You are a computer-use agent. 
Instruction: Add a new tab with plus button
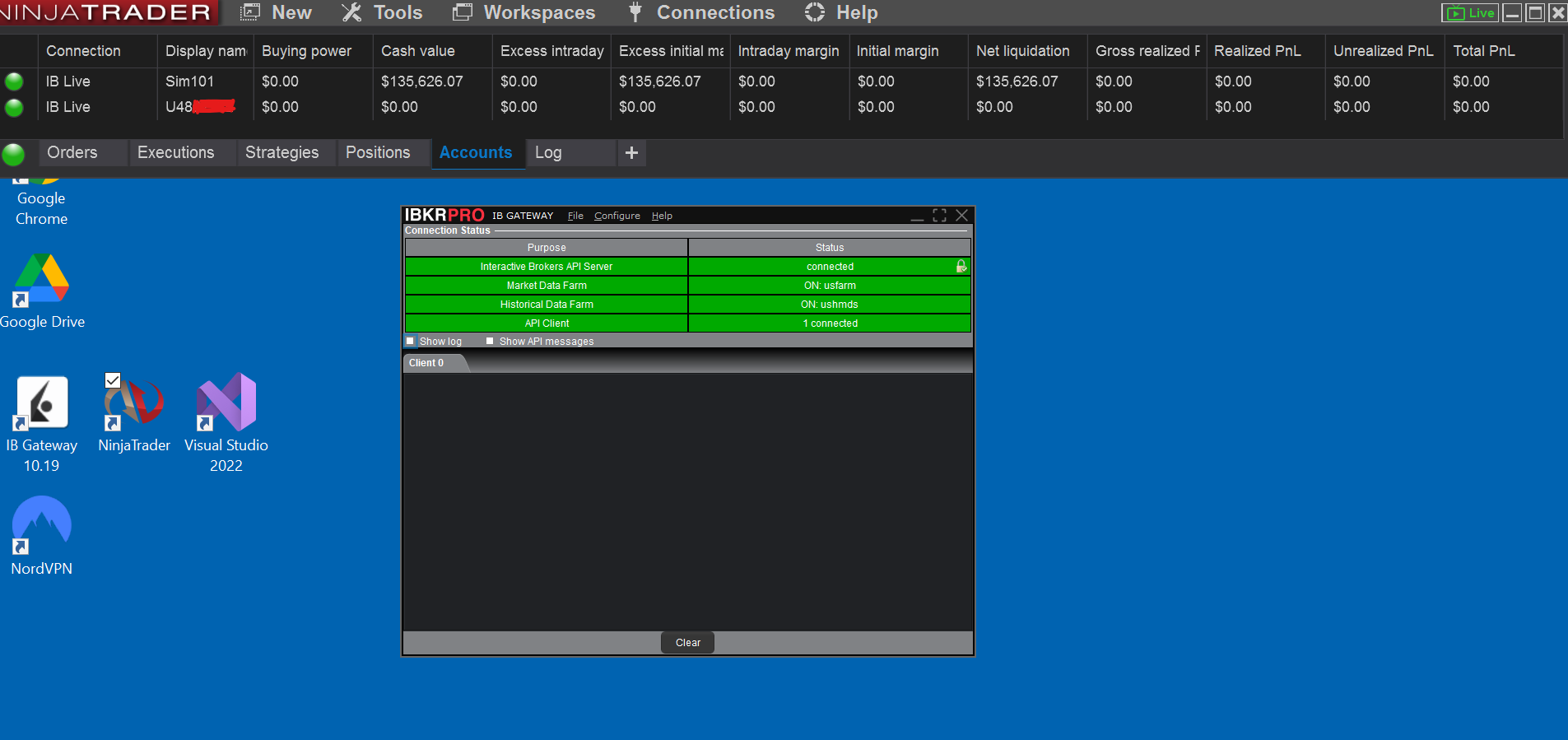click(631, 152)
